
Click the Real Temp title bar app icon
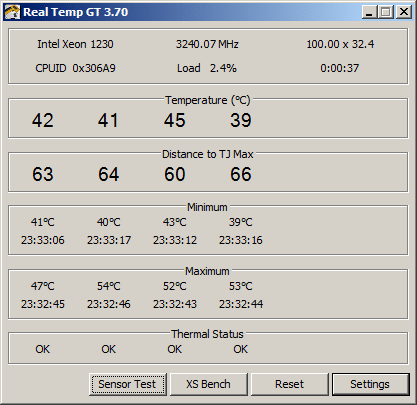[12, 12]
